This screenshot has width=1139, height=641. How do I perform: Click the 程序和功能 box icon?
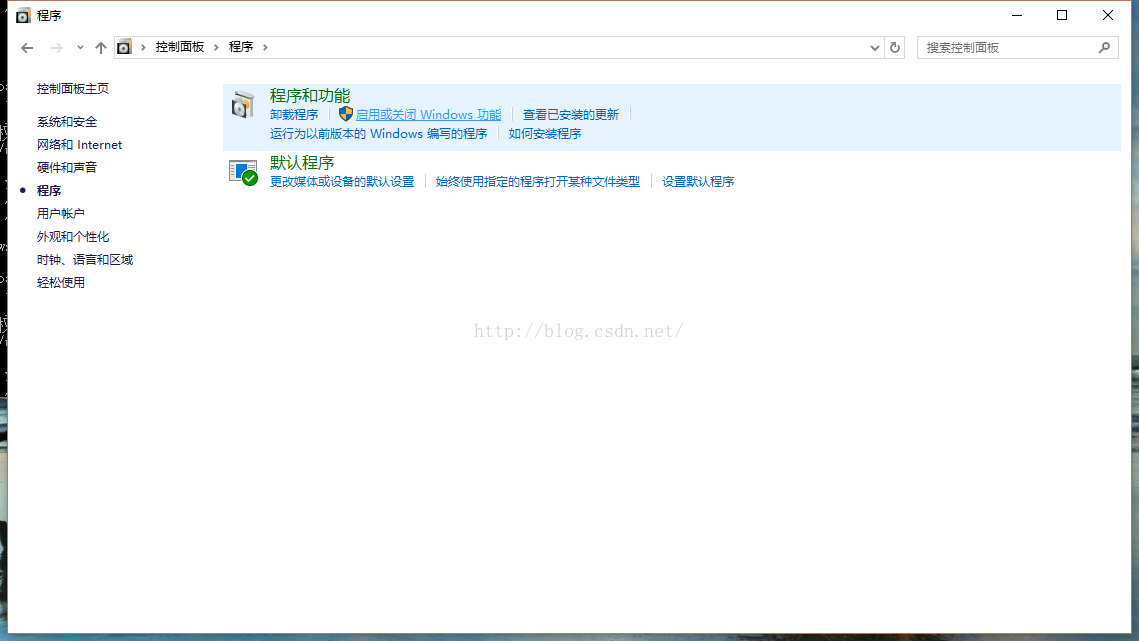(x=243, y=105)
